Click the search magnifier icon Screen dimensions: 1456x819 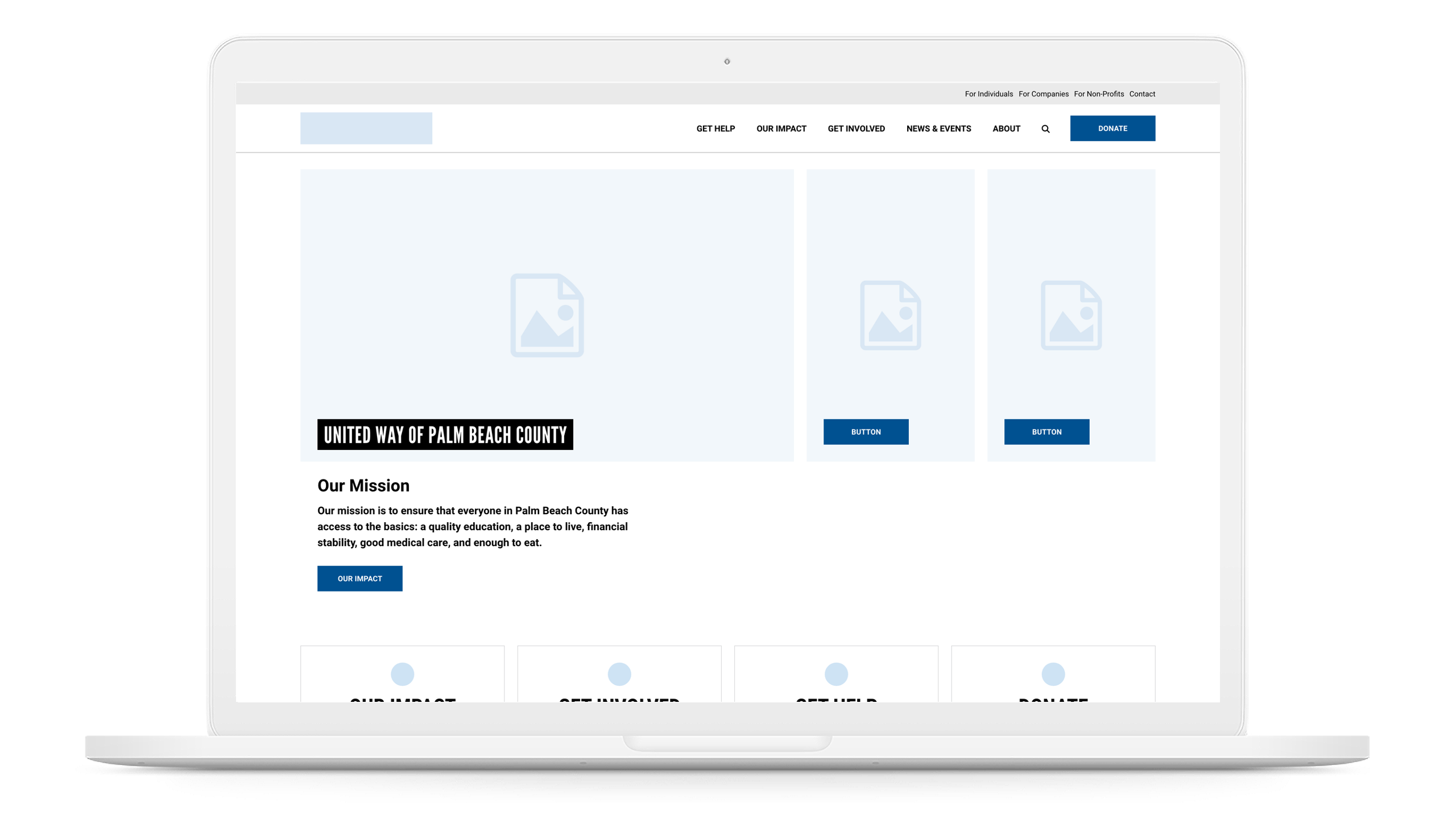[1045, 129]
